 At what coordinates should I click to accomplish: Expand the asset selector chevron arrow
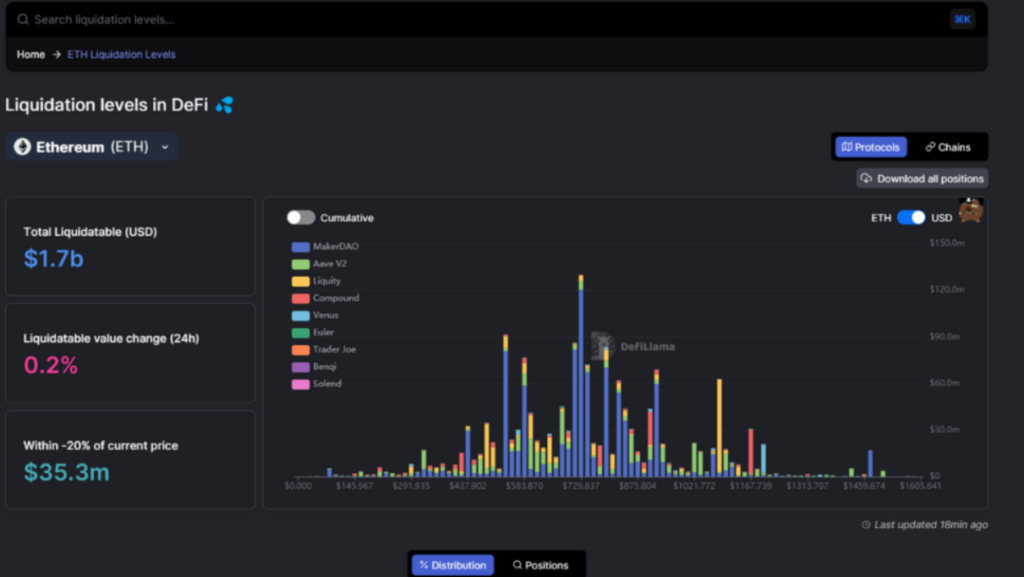[165, 147]
